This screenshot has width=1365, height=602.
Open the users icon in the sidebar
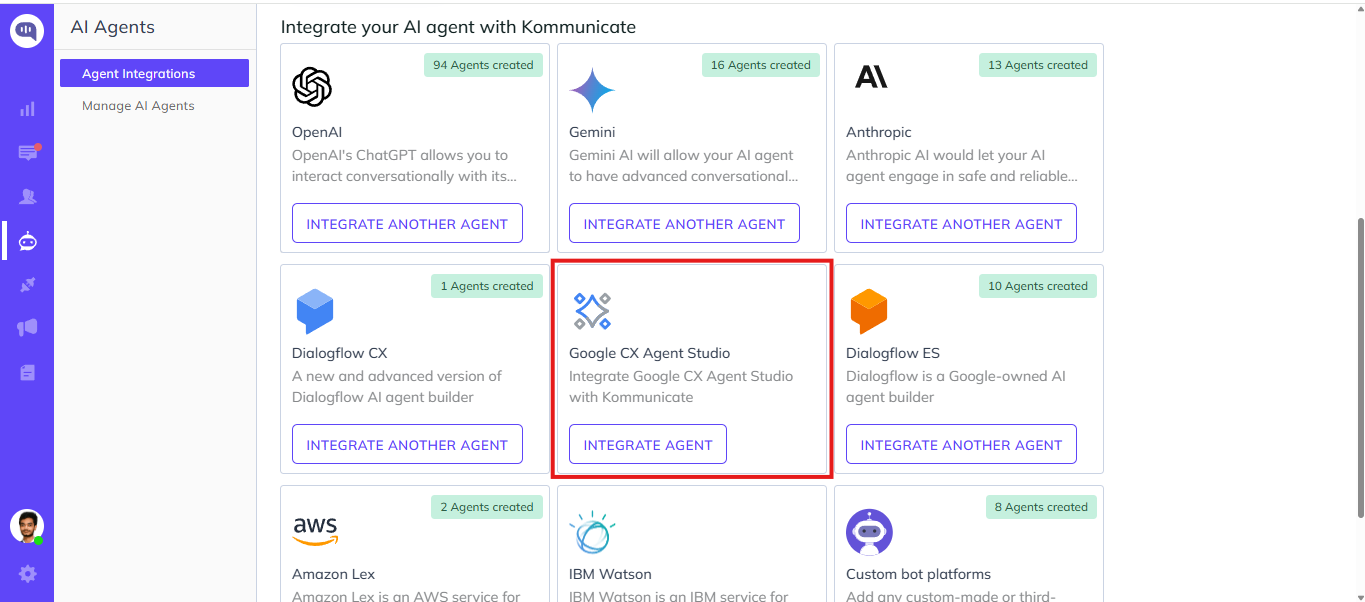(28, 197)
